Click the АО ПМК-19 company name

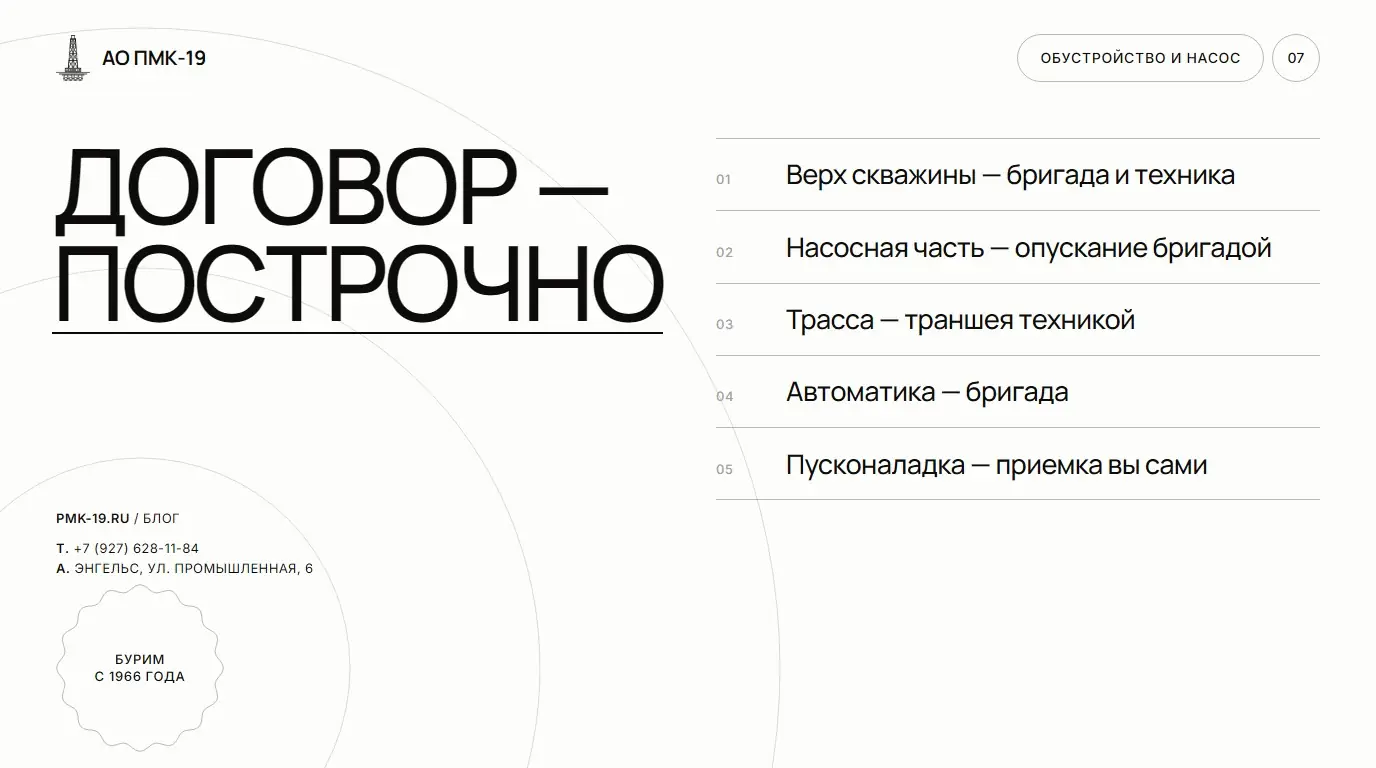point(154,59)
